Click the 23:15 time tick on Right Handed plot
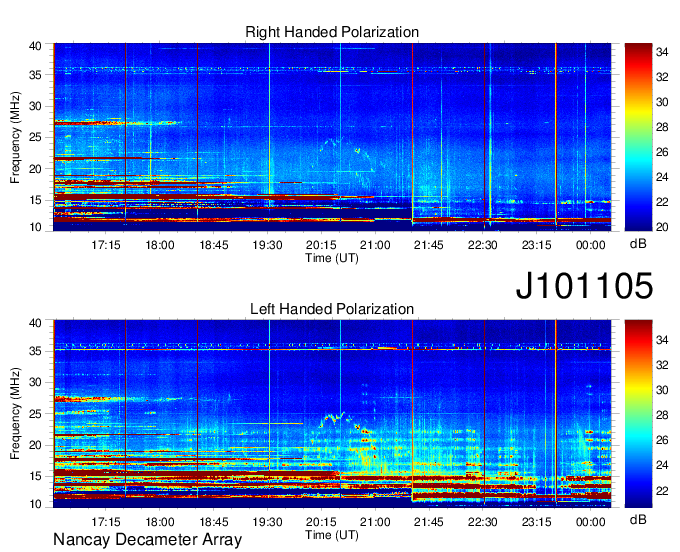This screenshot has width=680, height=552. click(536, 245)
